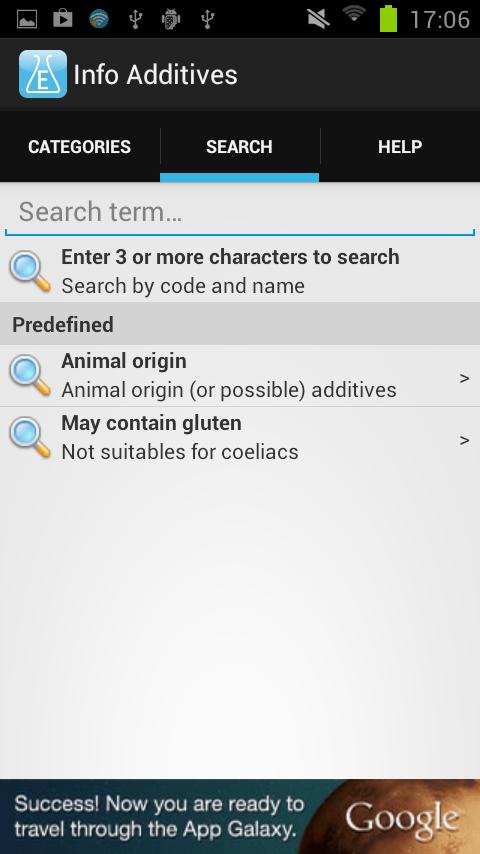480x854 pixels.
Task: Tap the Android debug status icon
Action: coord(171,20)
